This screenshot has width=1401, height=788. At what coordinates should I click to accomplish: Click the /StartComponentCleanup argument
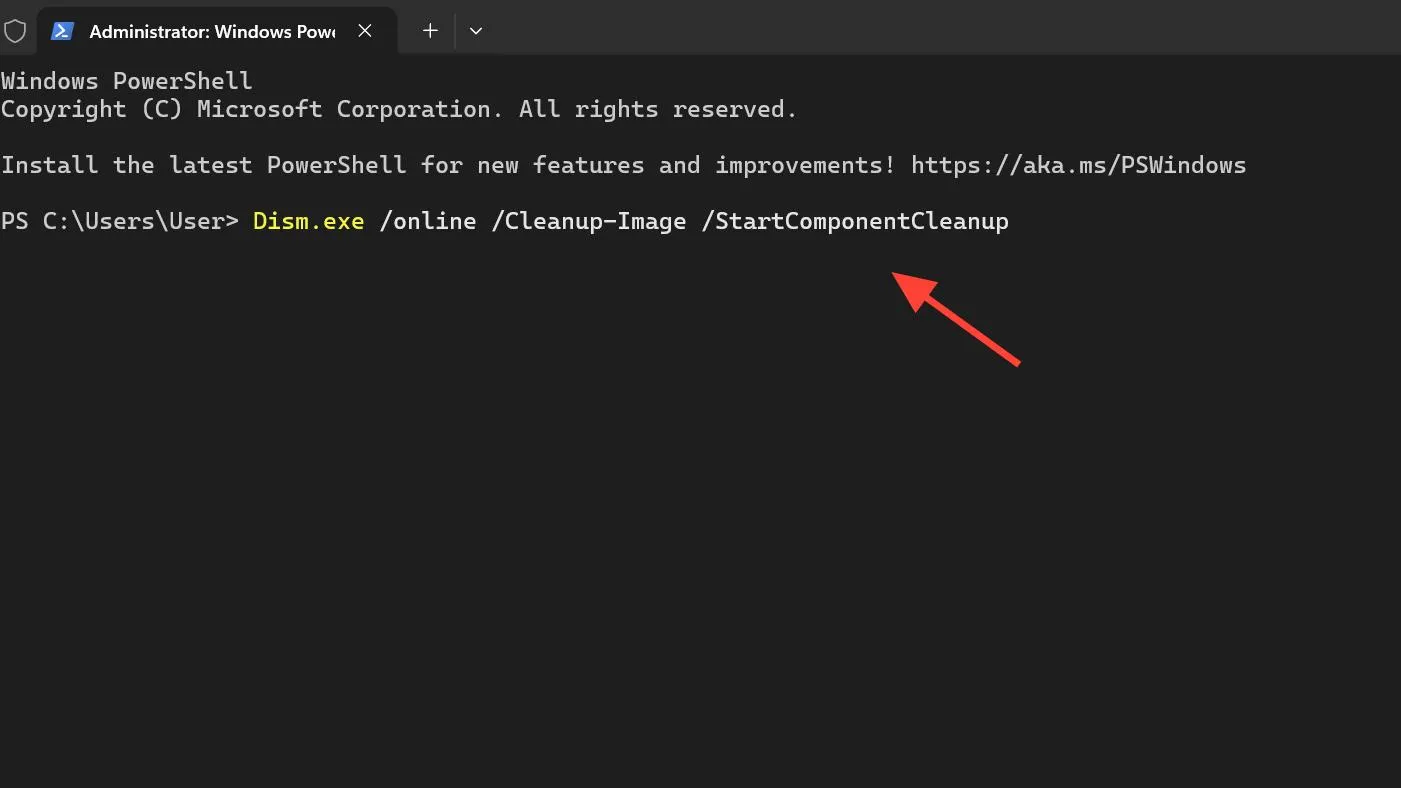pos(855,221)
